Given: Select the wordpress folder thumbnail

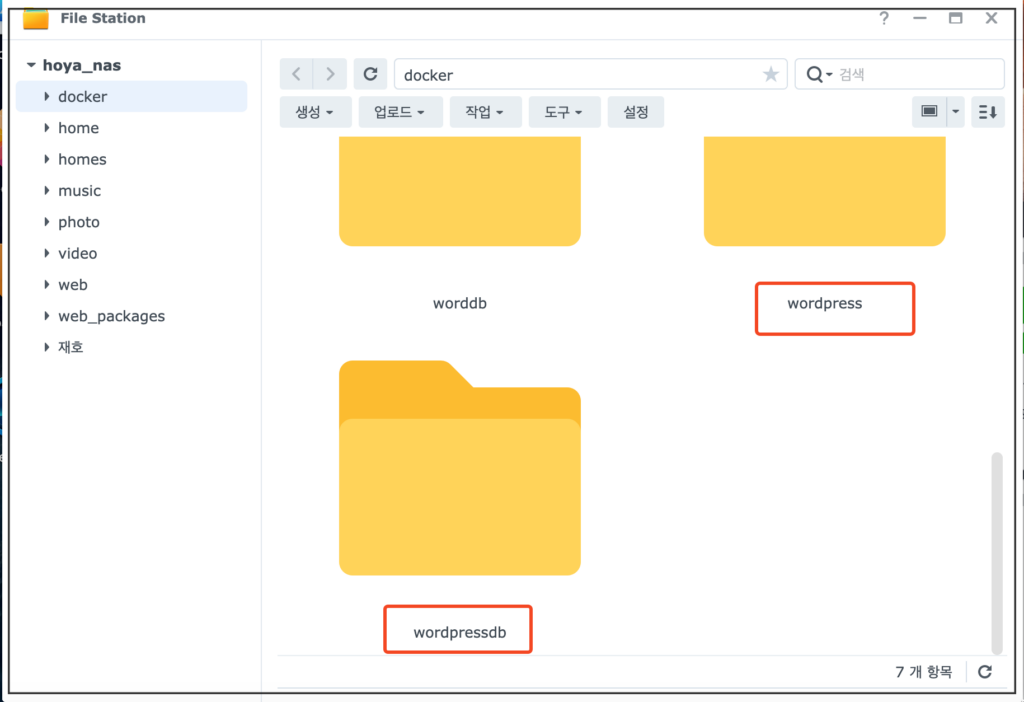Looking at the screenshot, I should click(x=824, y=191).
